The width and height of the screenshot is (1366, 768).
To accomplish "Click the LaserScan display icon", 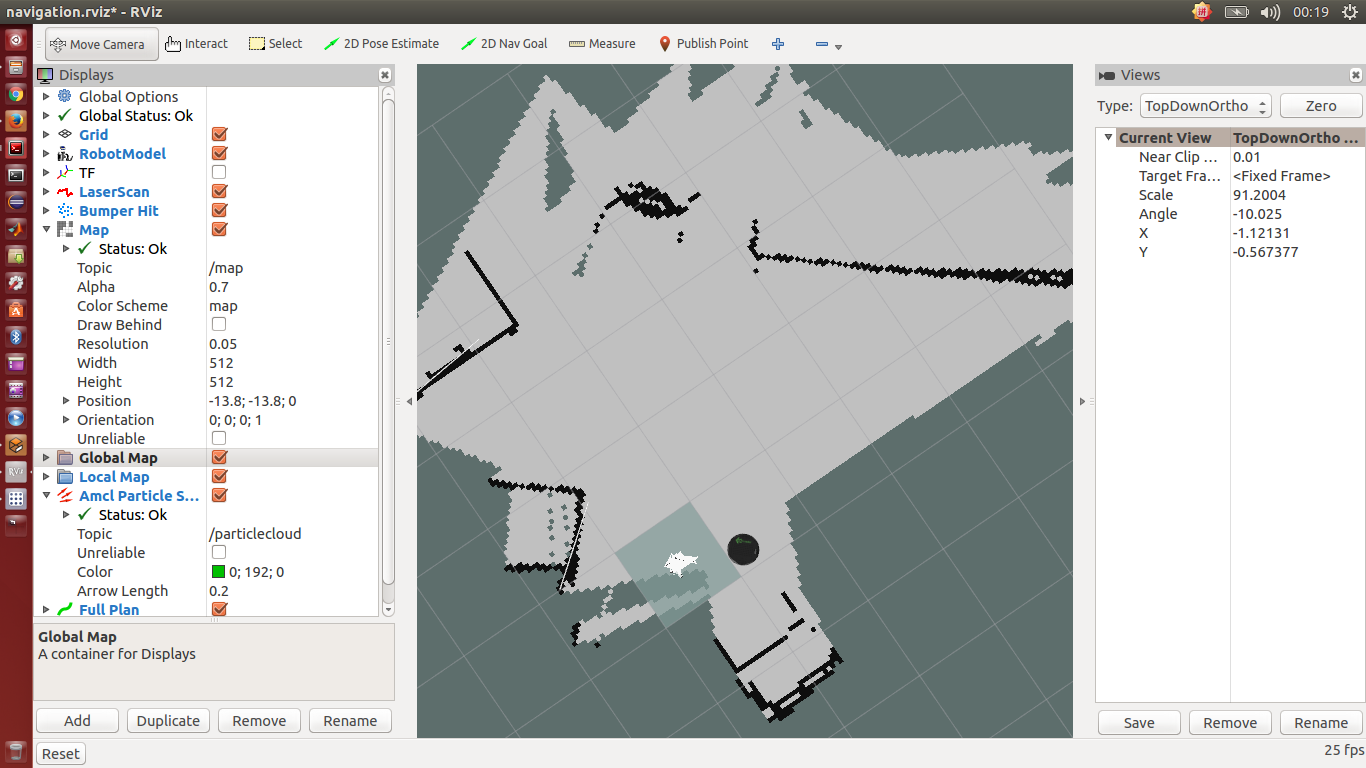I will 65,191.
